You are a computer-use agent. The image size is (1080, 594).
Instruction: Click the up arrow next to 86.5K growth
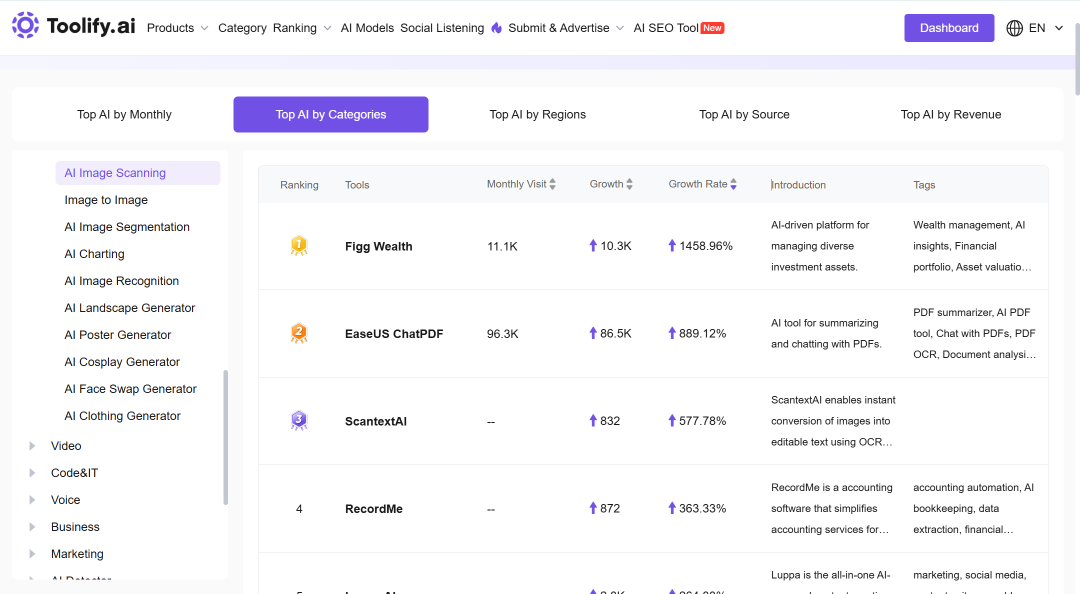coord(593,333)
